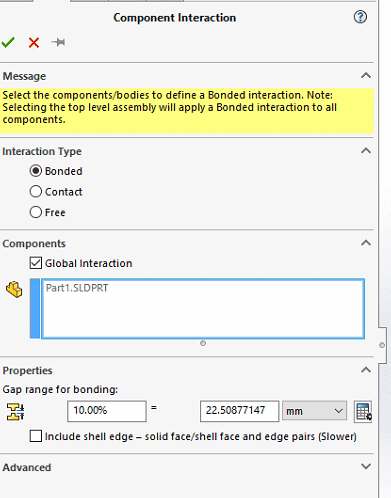391x498 pixels.
Task: Enable Include shell edge option
Action: [x=36, y=436]
